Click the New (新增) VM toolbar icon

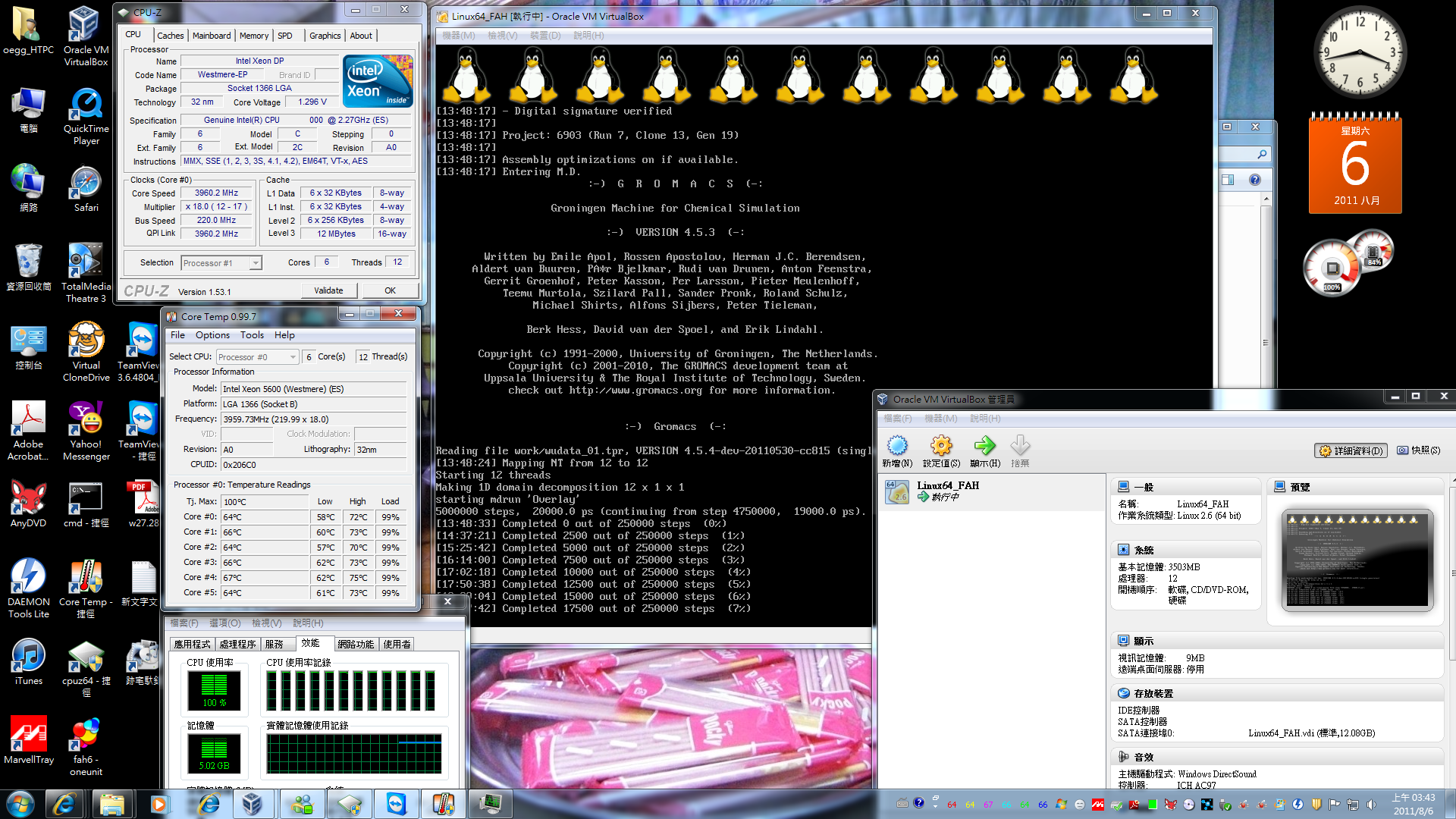coord(897,445)
